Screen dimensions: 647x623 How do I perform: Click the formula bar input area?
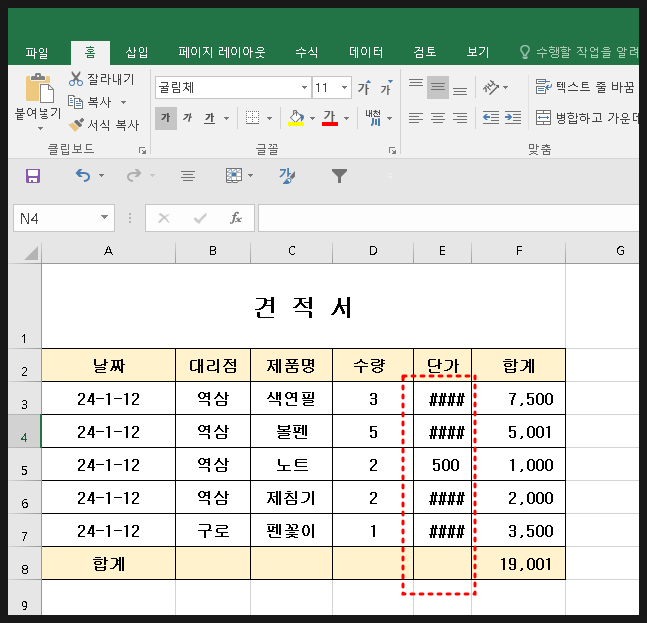tap(449, 218)
